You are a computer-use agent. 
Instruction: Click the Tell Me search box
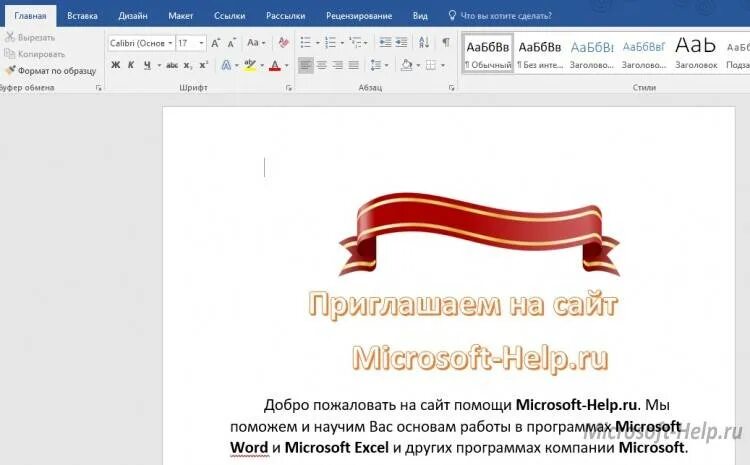coord(506,16)
